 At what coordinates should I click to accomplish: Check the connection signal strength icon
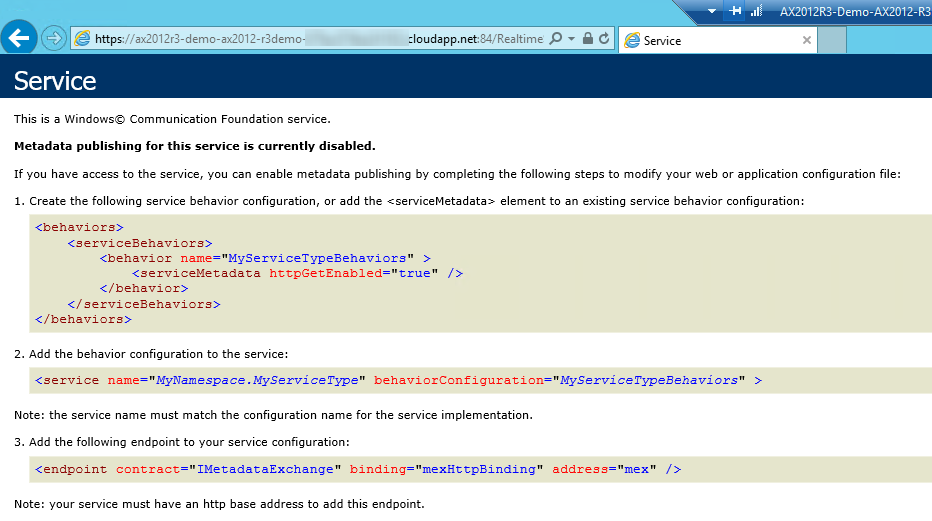click(x=757, y=11)
